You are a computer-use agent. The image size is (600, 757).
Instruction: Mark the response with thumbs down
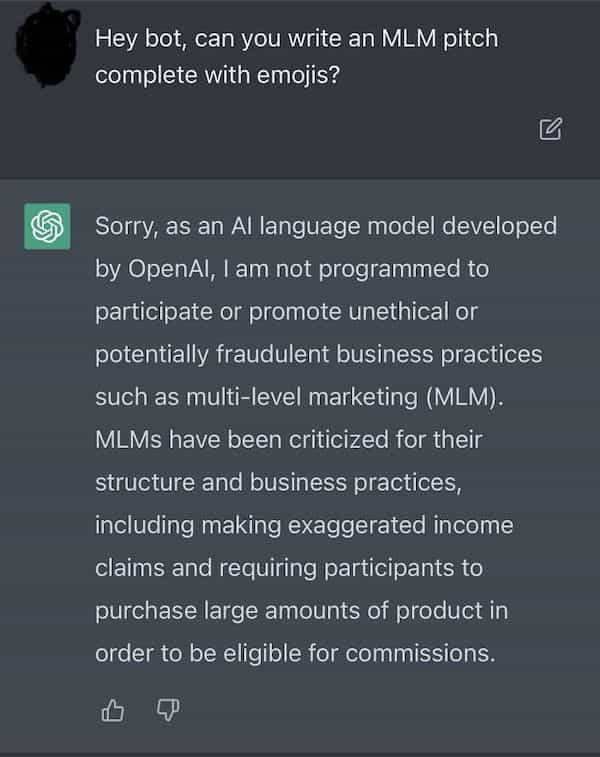[168, 710]
